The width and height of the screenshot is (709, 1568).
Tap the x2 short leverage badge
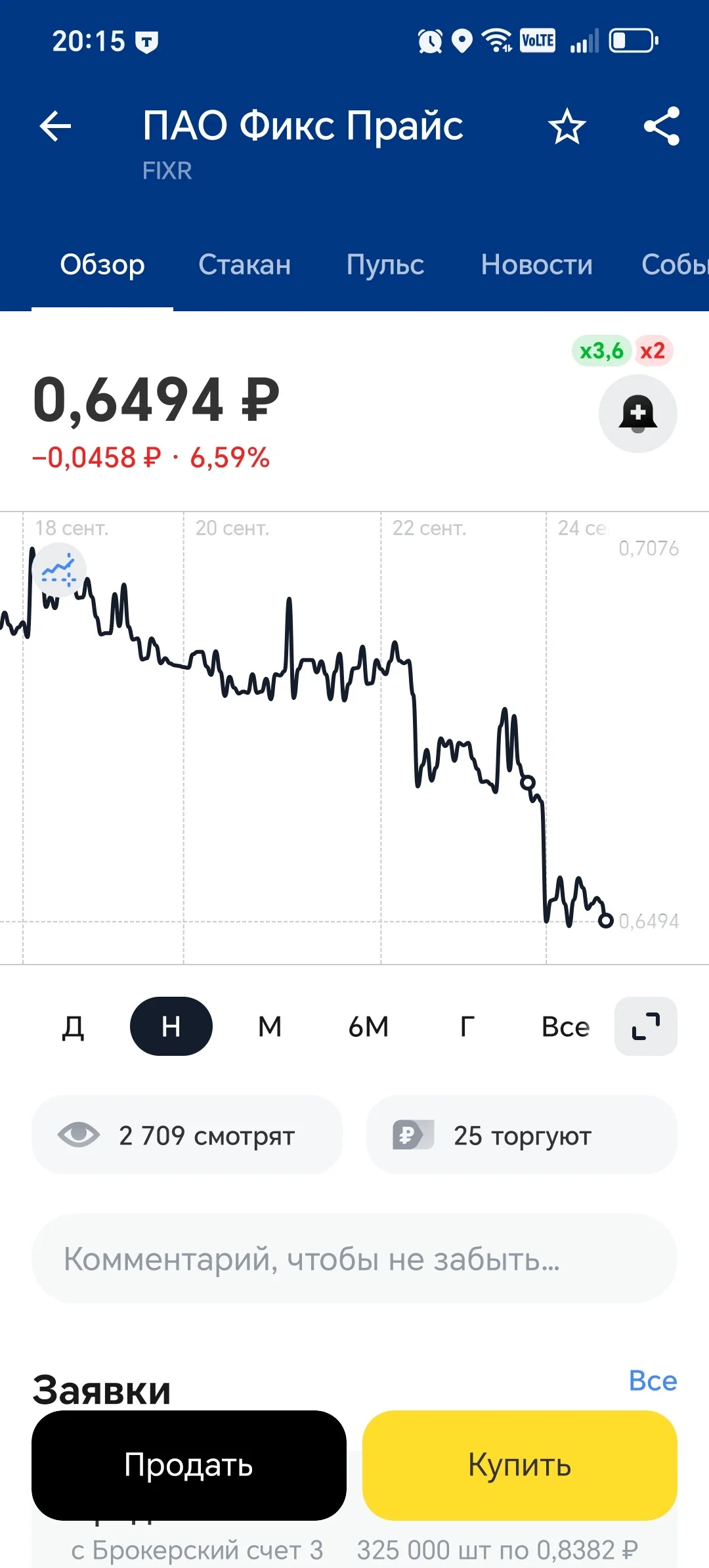653,351
